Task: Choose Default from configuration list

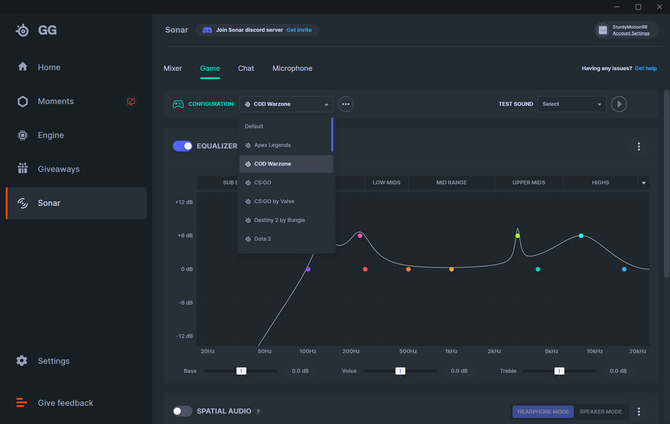Action: coord(285,126)
